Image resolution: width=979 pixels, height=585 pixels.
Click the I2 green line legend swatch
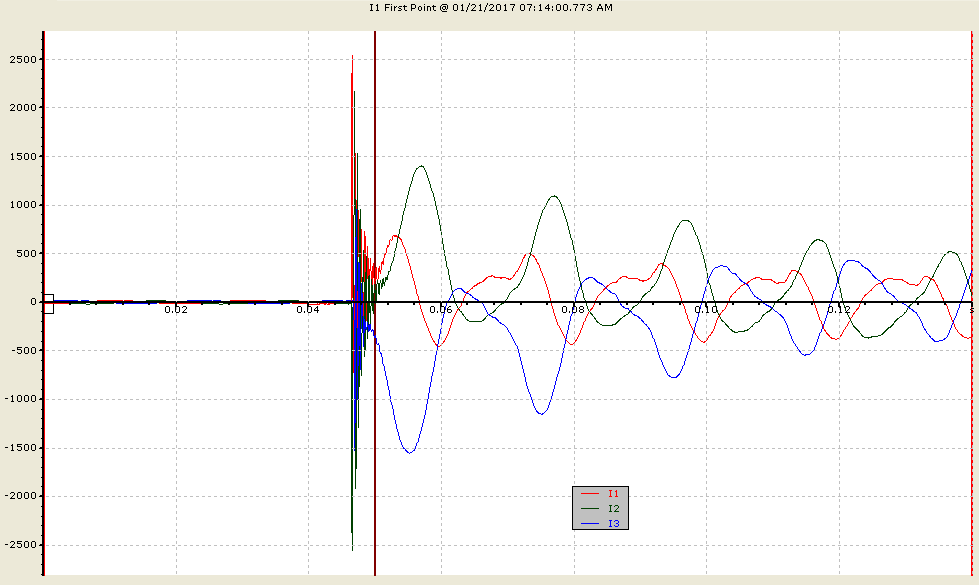tap(590, 509)
